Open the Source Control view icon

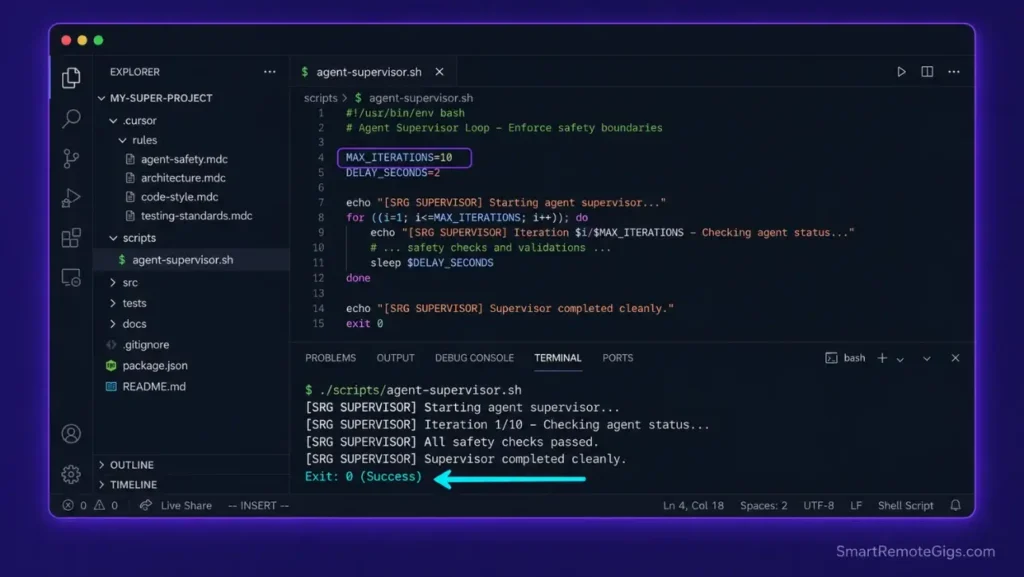click(x=71, y=159)
